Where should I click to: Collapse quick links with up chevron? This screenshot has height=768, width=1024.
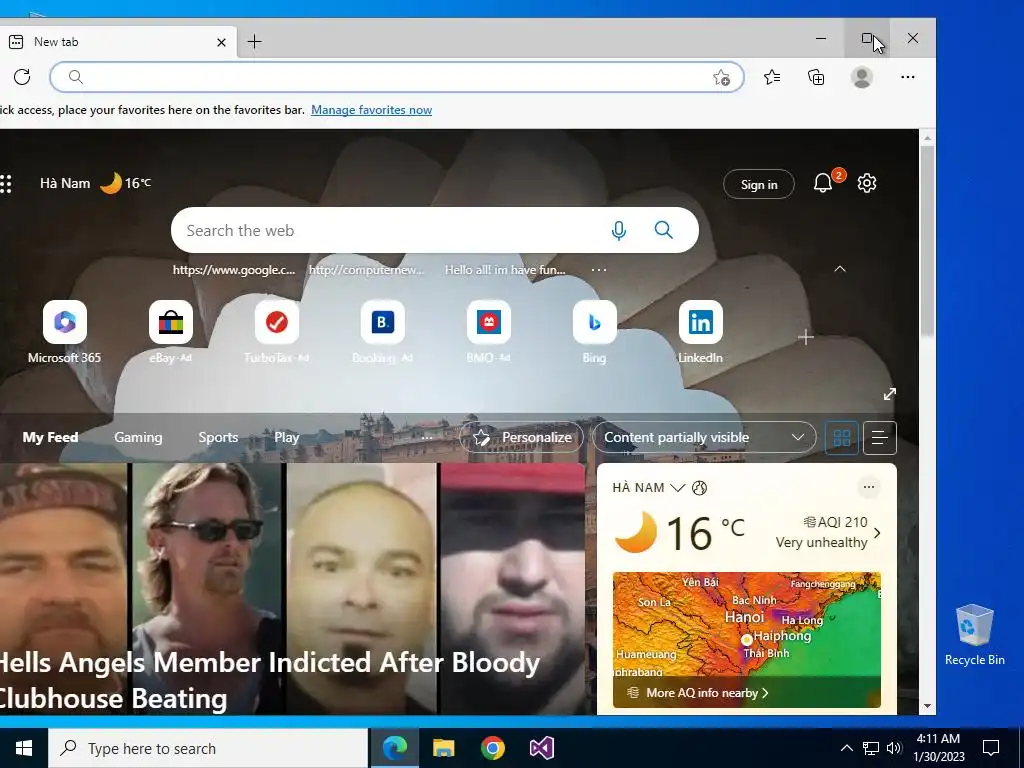tap(840, 269)
